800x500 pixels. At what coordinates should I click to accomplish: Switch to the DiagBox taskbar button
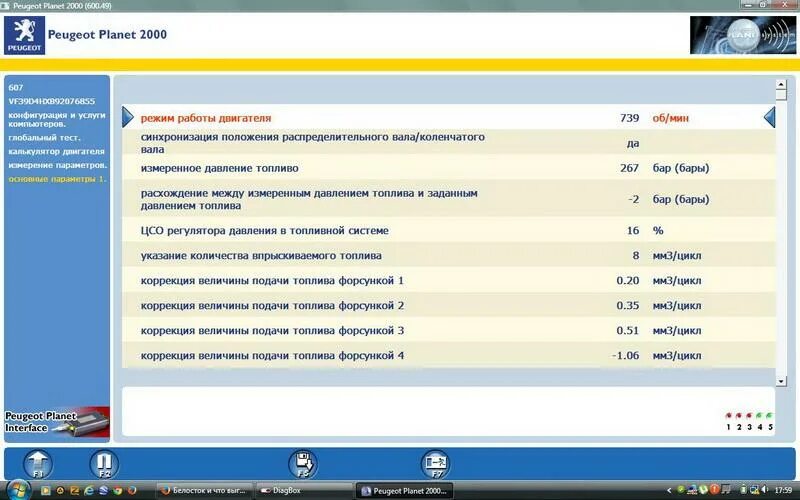tap(304, 491)
